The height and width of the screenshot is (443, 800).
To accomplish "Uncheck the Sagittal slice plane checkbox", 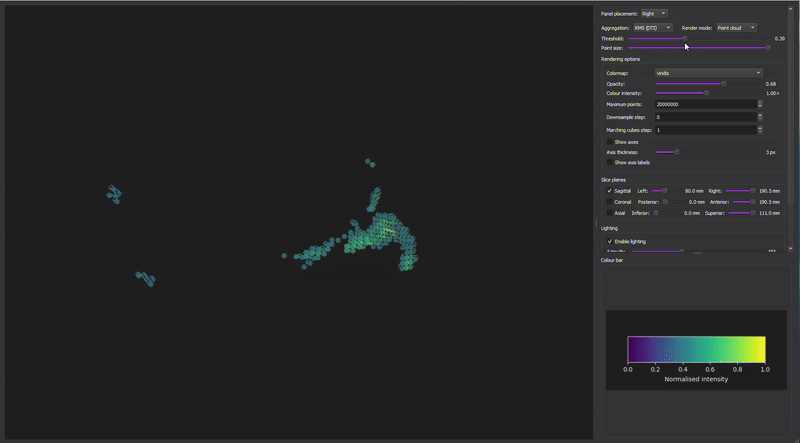I will click(610, 190).
